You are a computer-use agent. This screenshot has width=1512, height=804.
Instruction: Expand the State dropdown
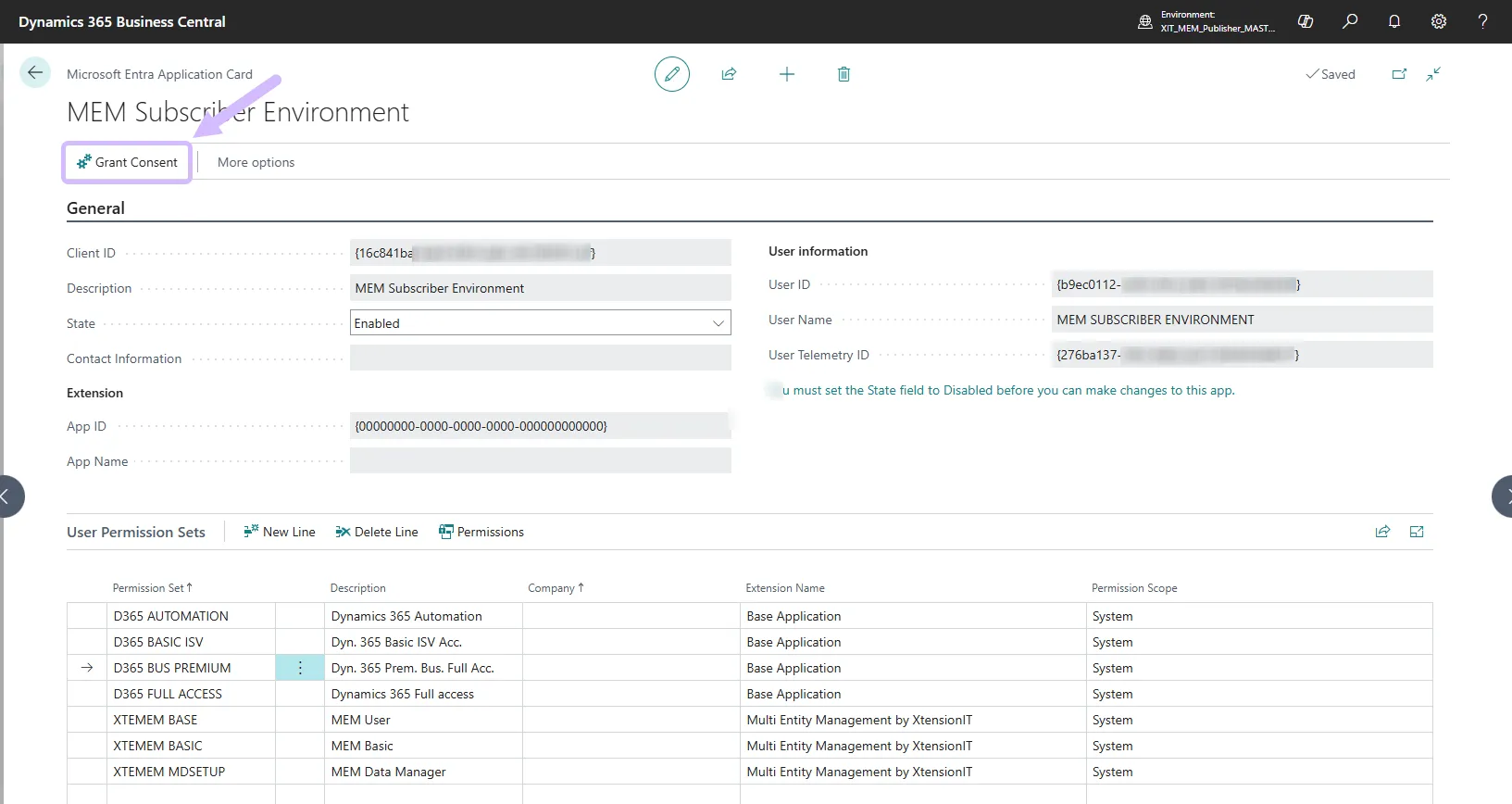point(718,323)
